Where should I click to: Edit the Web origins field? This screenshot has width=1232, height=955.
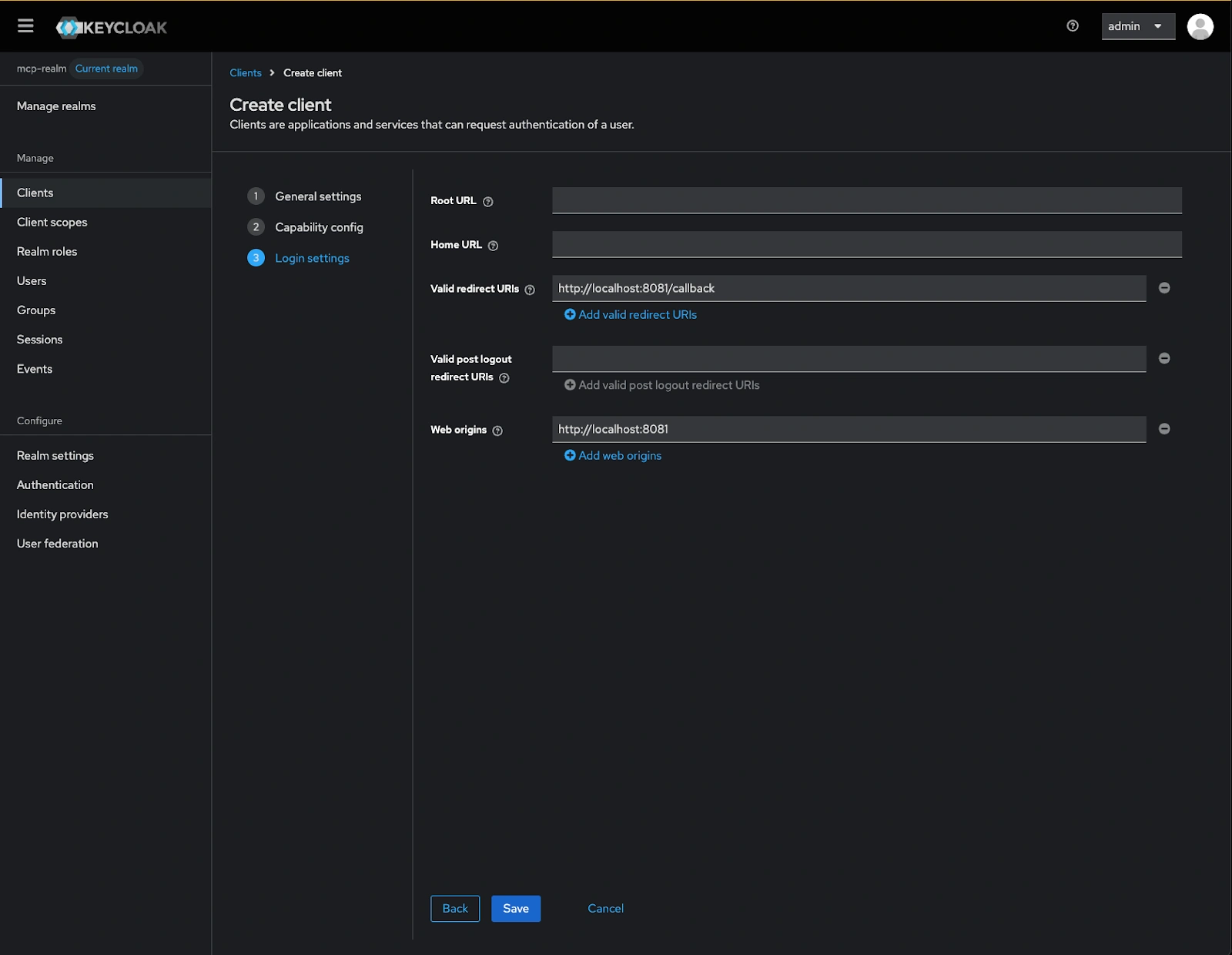click(849, 429)
